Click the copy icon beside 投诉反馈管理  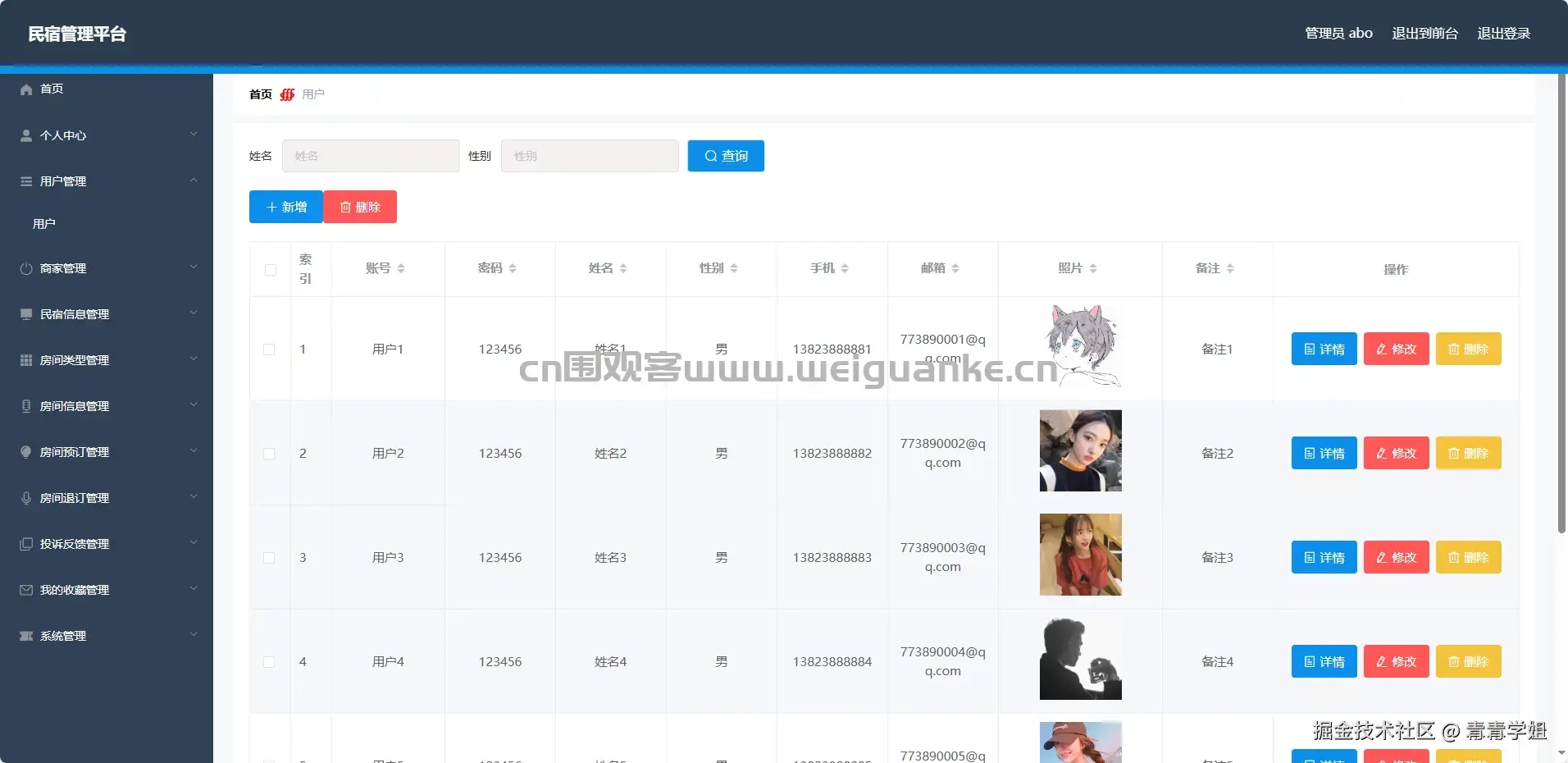tap(26, 544)
